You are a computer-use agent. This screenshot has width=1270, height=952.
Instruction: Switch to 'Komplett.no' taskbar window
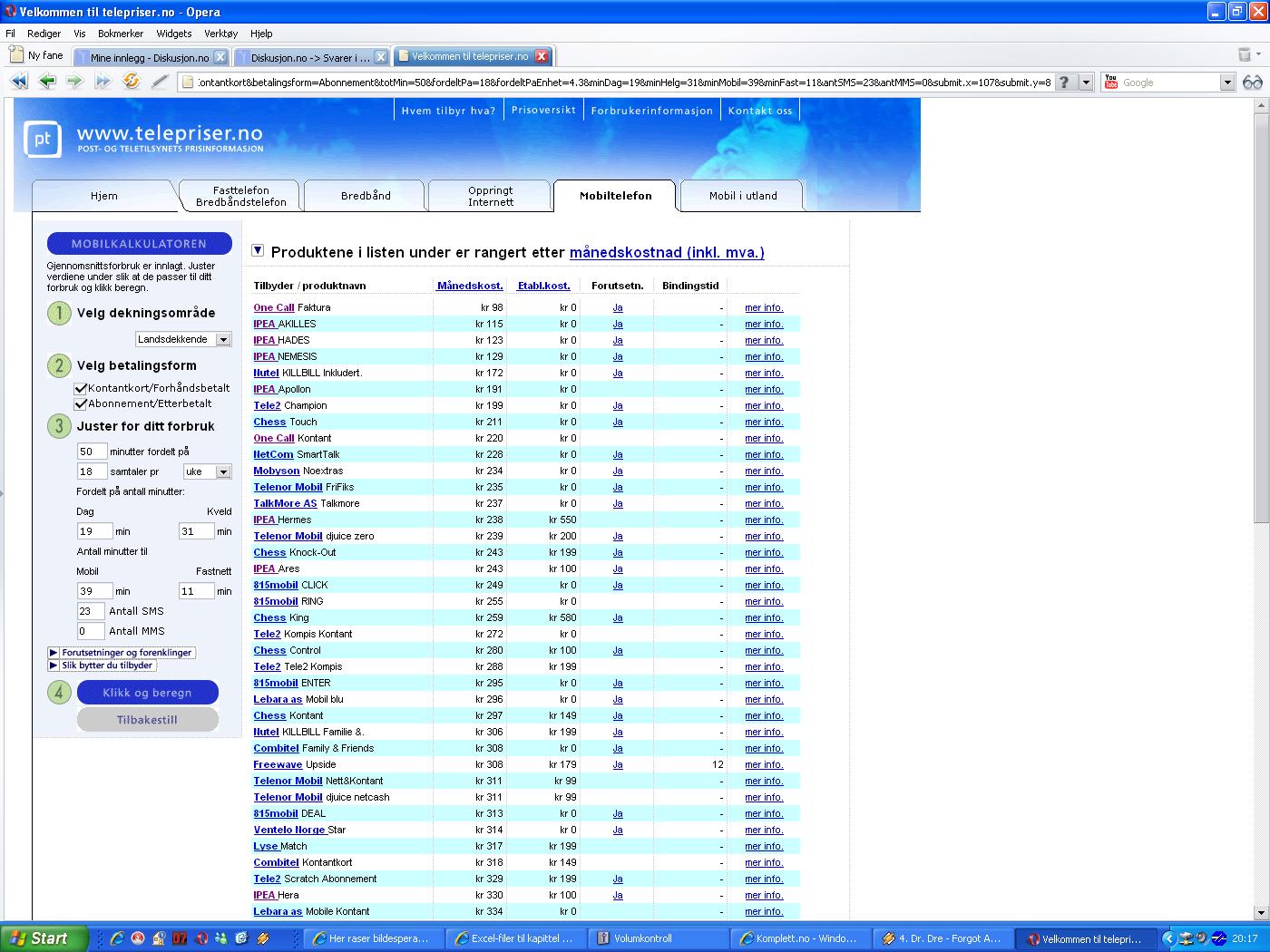pyautogui.click(x=801, y=938)
